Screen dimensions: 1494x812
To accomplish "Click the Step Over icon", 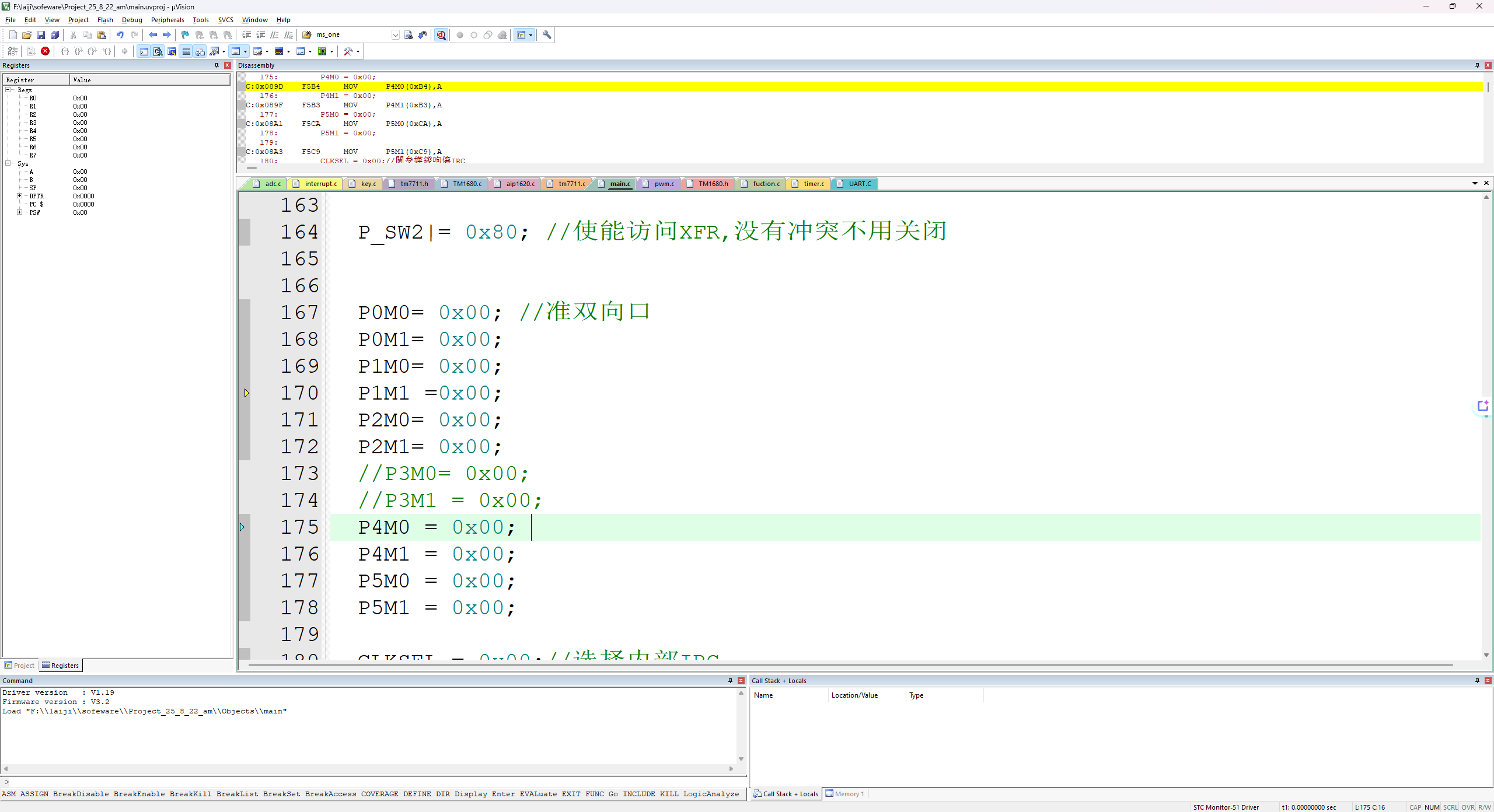I will (78, 51).
